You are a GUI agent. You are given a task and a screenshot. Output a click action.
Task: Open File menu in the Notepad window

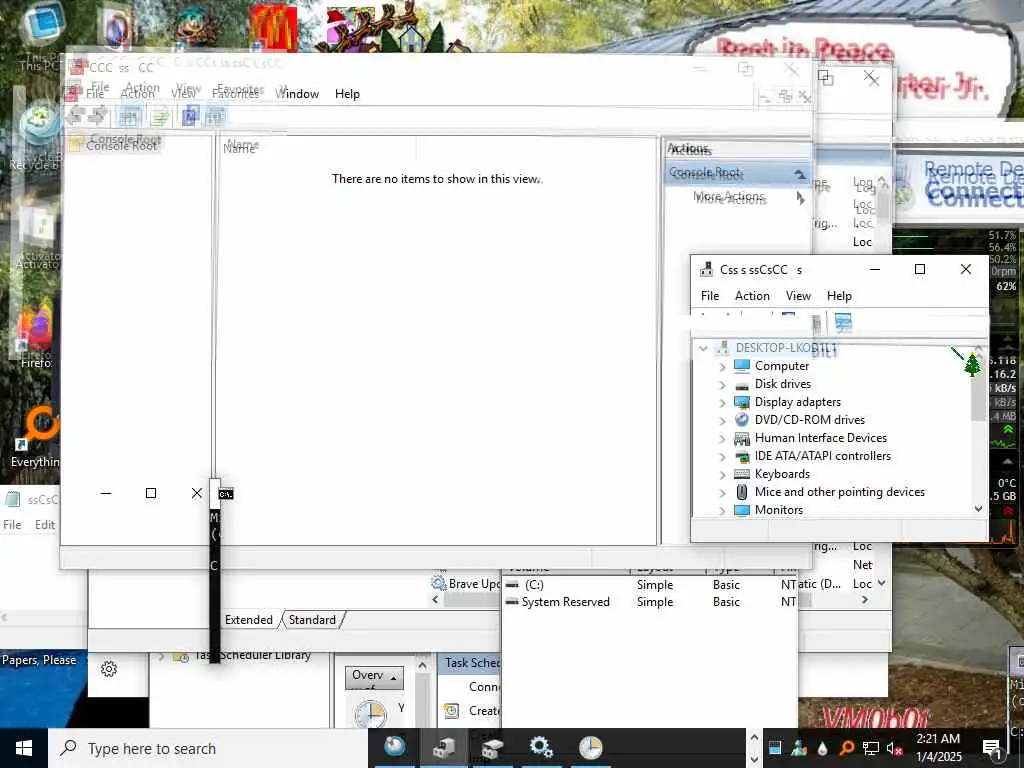tap(12, 524)
